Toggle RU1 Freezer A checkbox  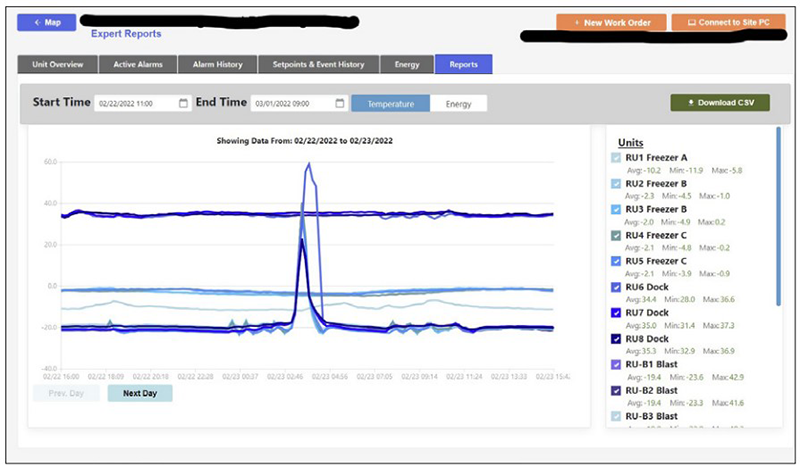(x=616, y=158)
